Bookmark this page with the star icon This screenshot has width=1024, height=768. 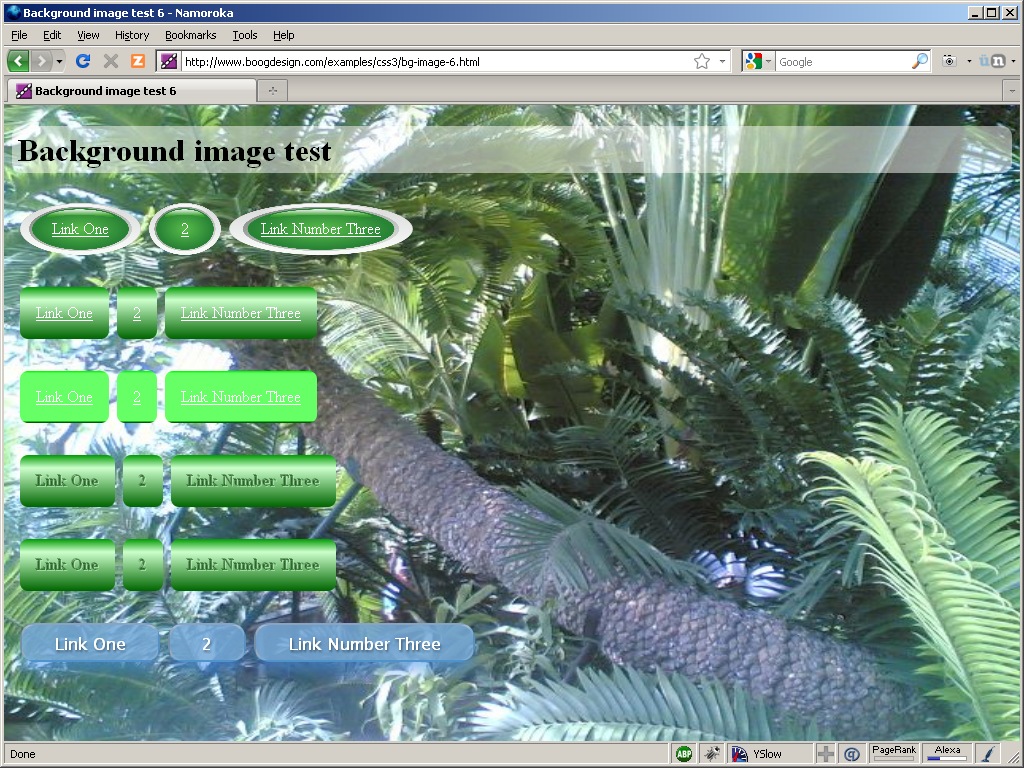click(x=702, y=61)
